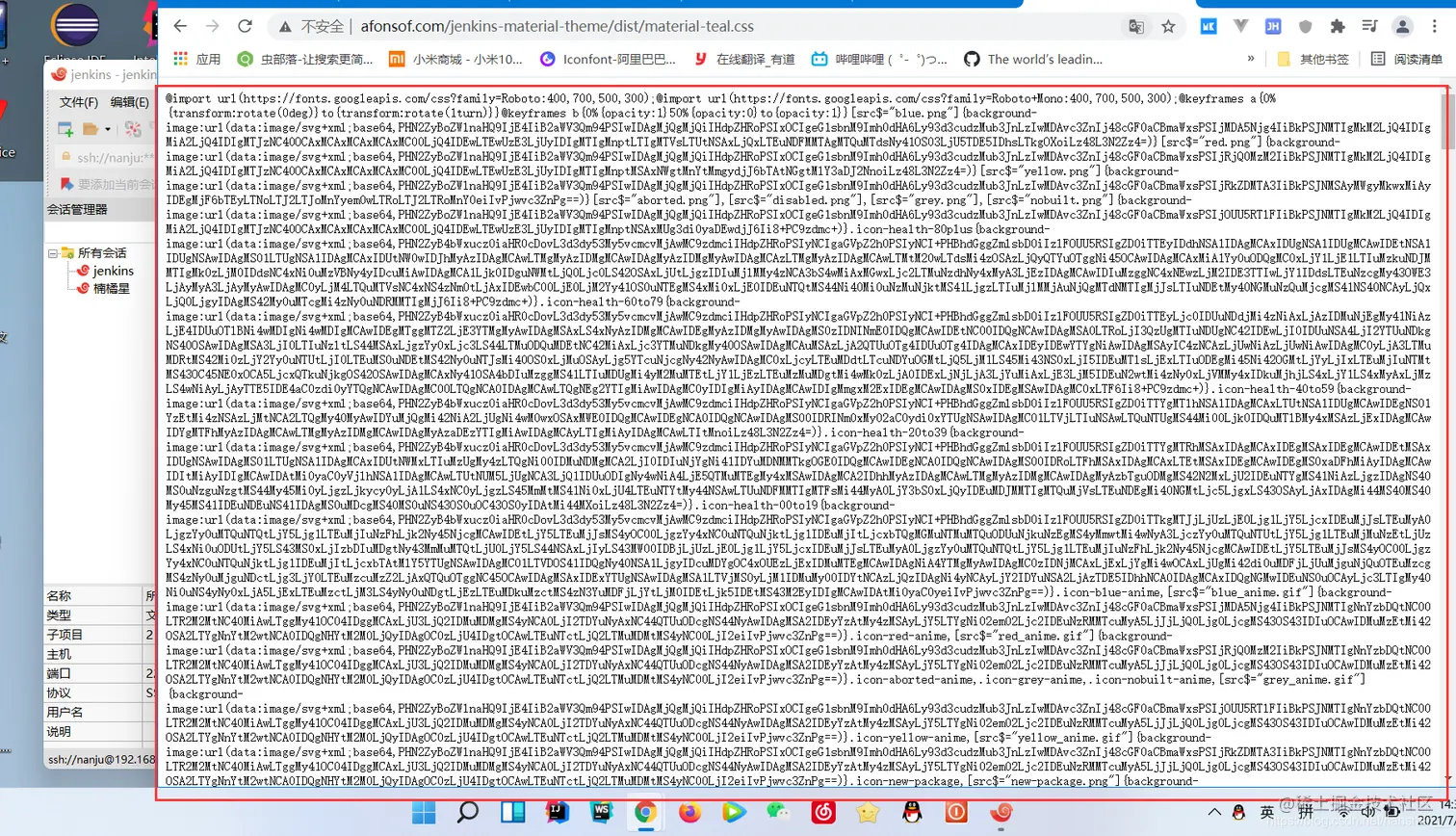Open the QQ penguin taskbar app

912,812
